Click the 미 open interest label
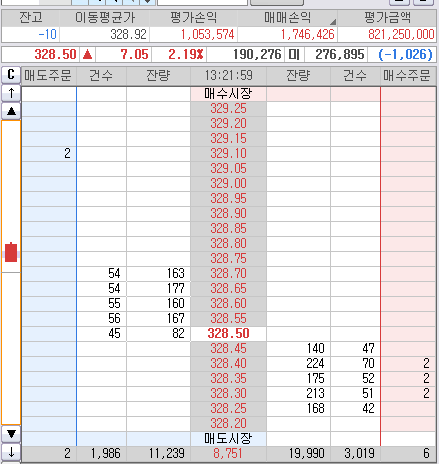 pos(294,54)
